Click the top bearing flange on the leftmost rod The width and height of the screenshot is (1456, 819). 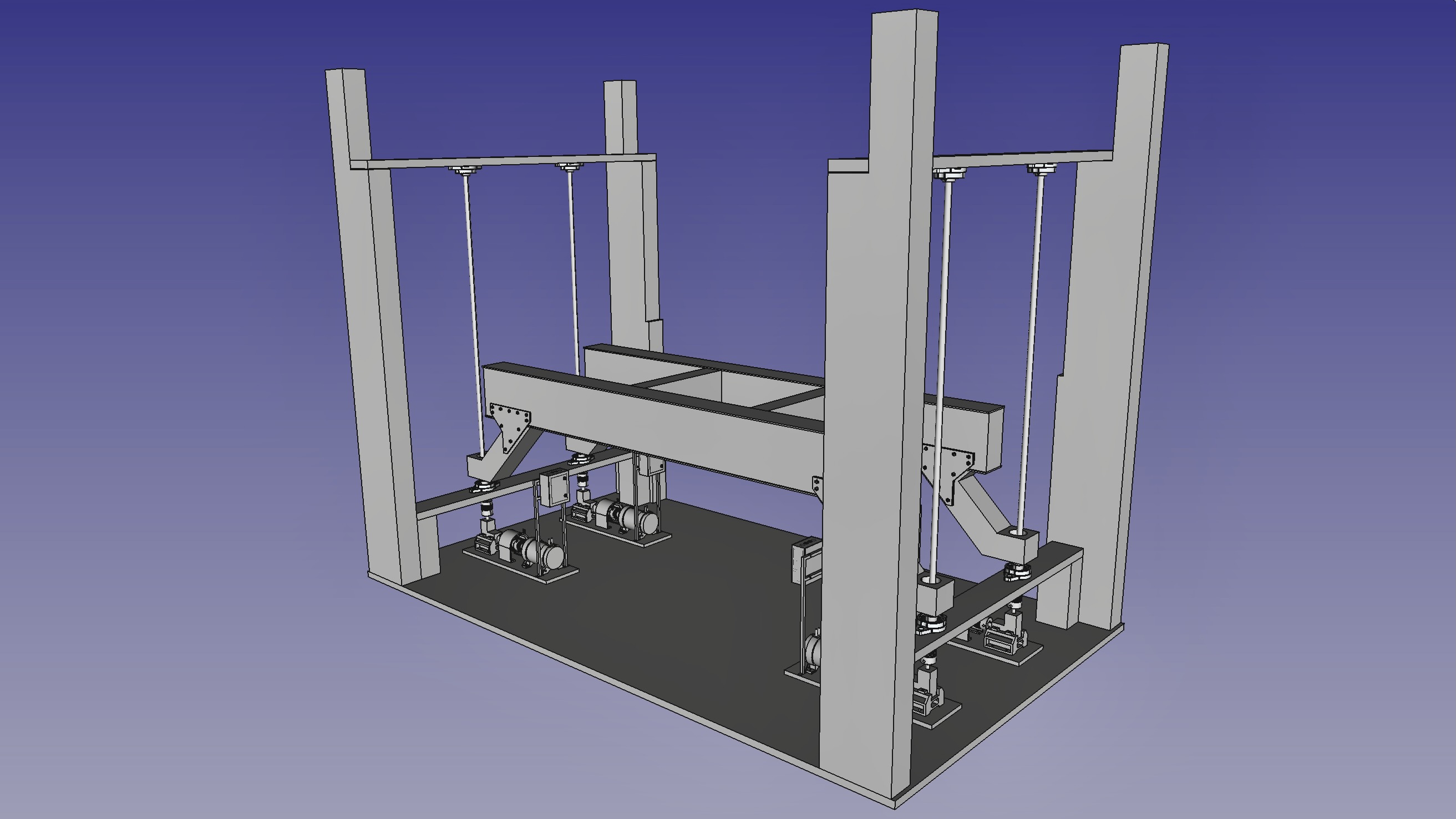tap(466, 169)
